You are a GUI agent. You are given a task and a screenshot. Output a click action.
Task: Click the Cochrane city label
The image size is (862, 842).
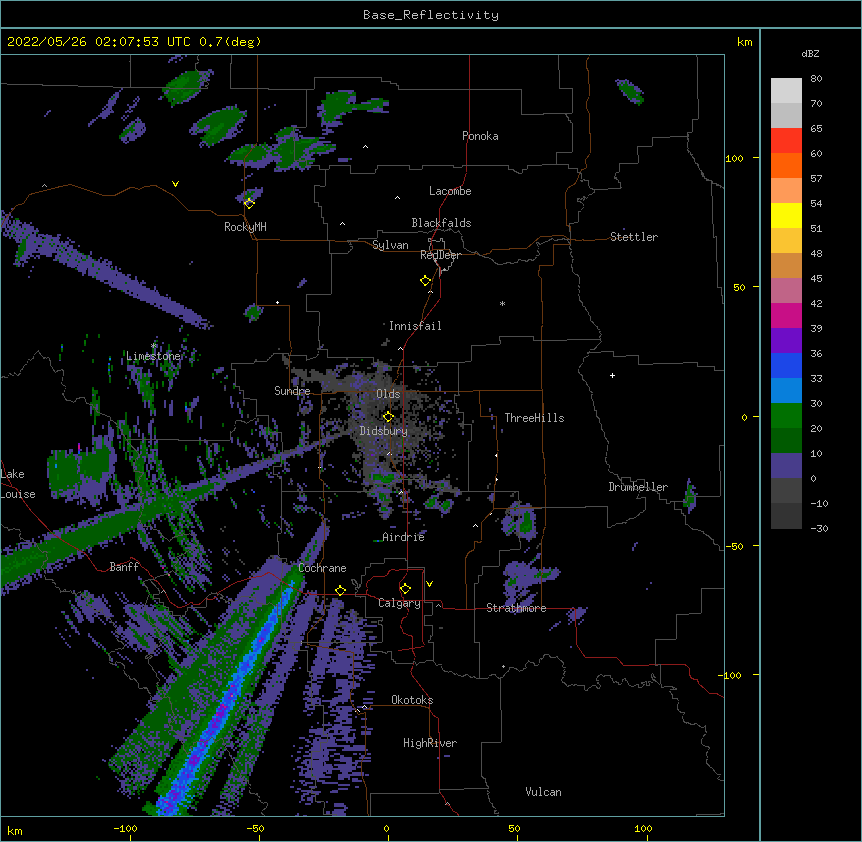click(322, 568)
